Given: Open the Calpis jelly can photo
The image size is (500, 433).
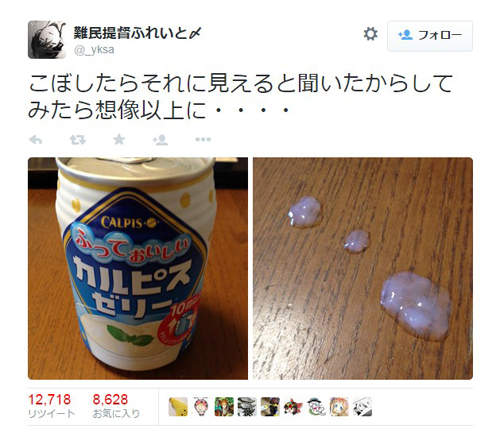Looking at the screenshot, I should pos(138,268).
